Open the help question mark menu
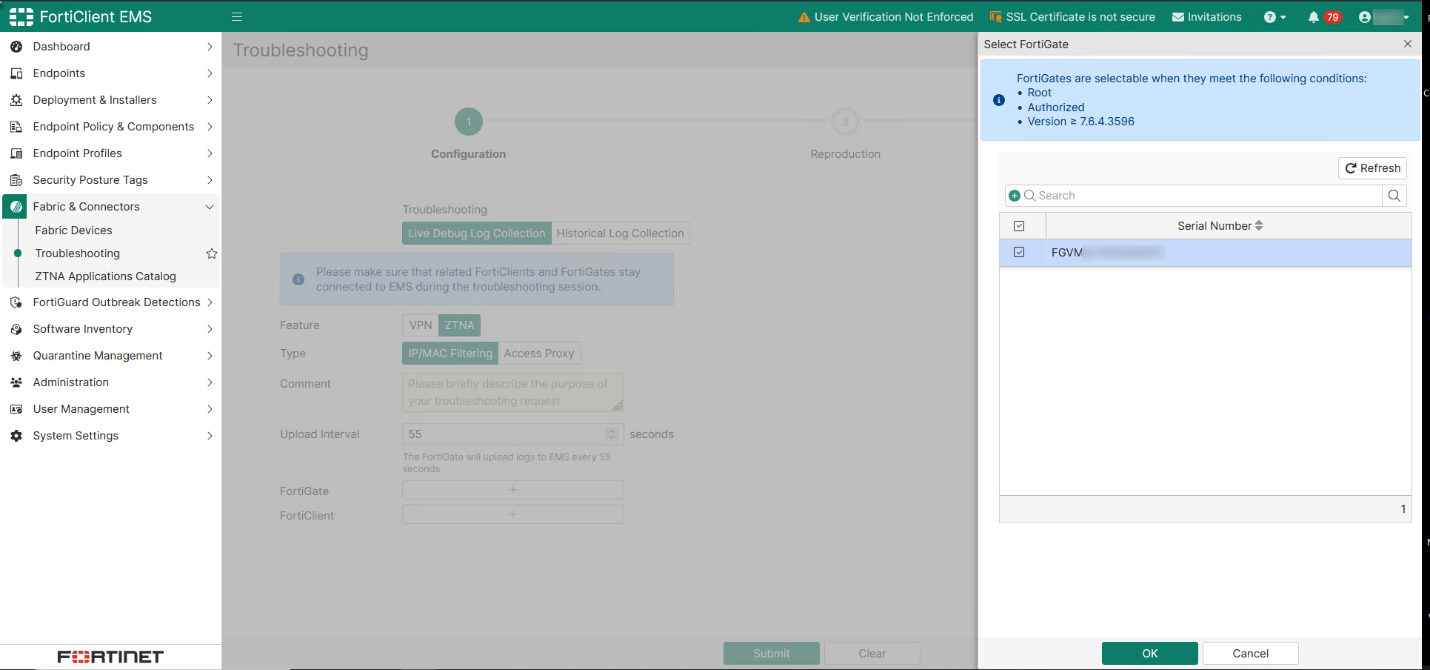 pyautogui.click(x=1275, y=17)
